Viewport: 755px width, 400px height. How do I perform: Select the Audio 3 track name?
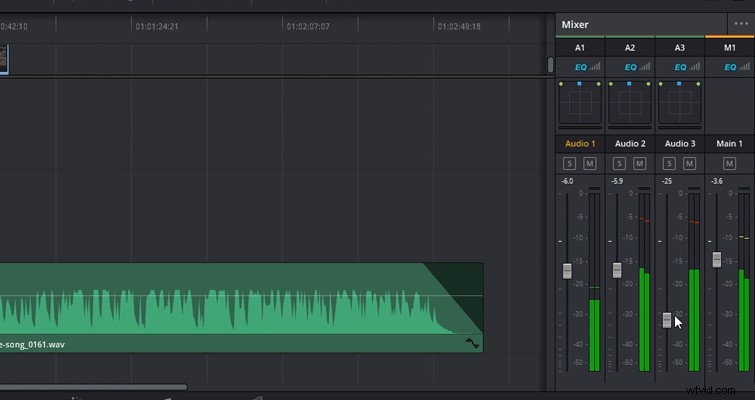coord(680,143)
